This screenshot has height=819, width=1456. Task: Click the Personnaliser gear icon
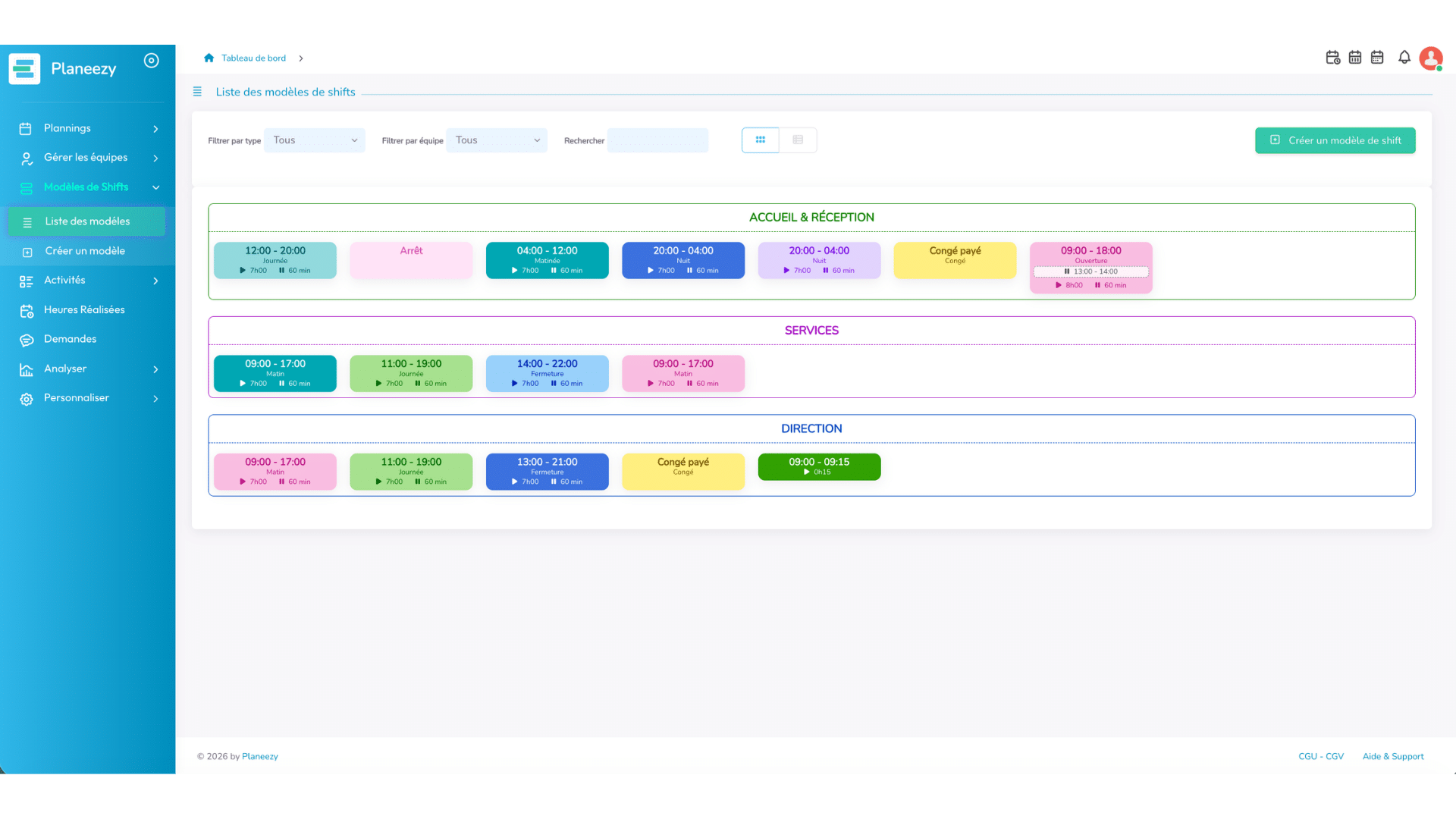coord(27,399)
